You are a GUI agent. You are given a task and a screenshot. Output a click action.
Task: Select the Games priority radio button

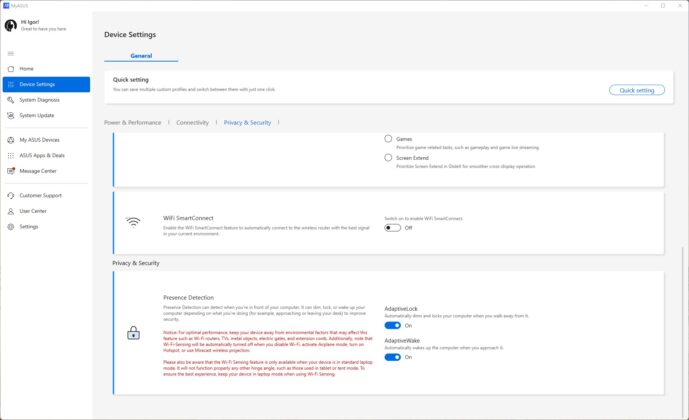pyautogui.click(x=388, y=139)
